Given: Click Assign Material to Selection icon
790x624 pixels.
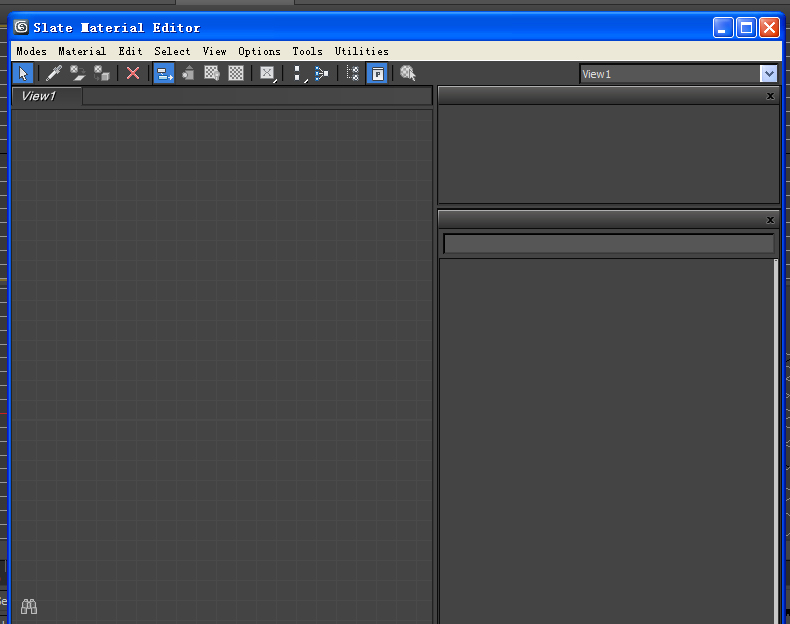Looking at the screenshot, I should (102, 74).
